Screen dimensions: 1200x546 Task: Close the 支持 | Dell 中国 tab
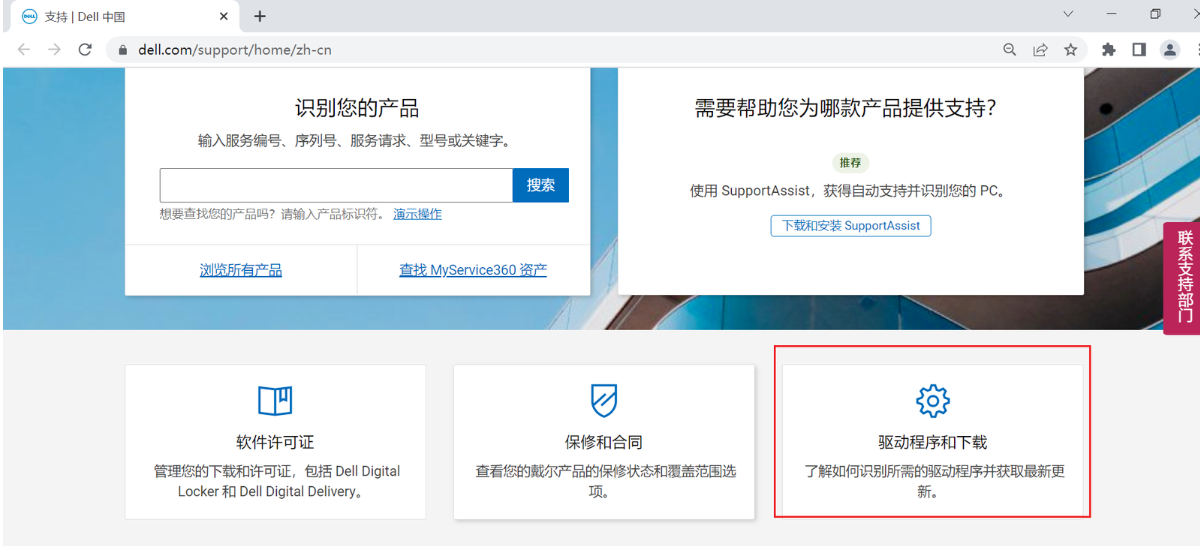point(224,16)
